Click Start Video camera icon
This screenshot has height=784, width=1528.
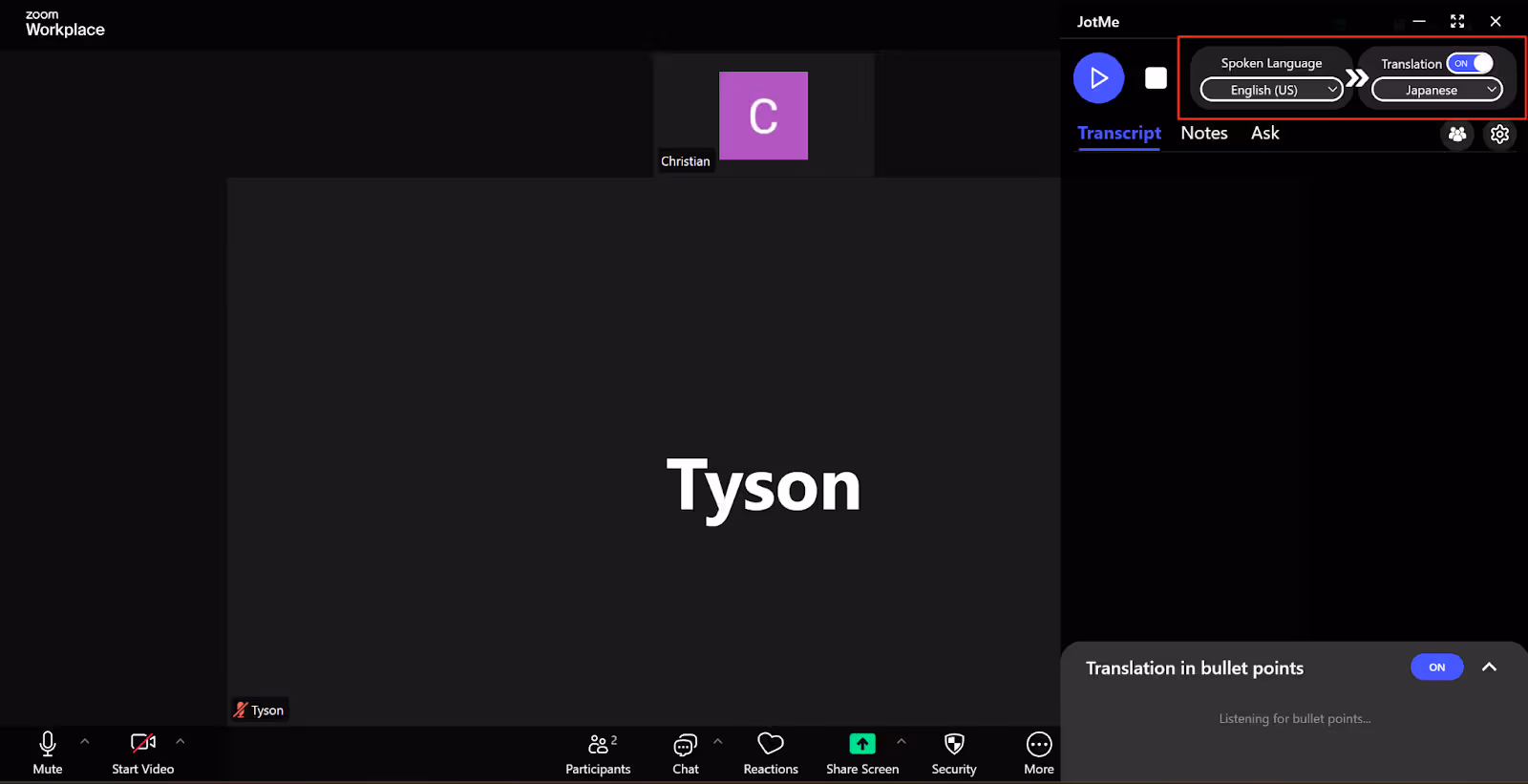point(143,743)
